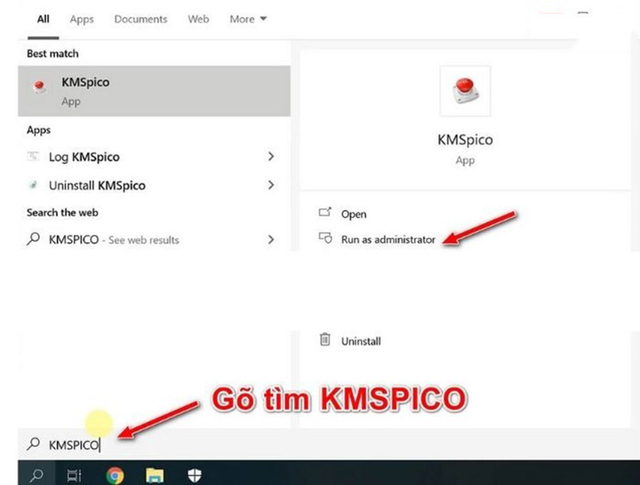640x485 pixels.
Task: Click the KMSpico title in preview pane
Action: (465, 140)
